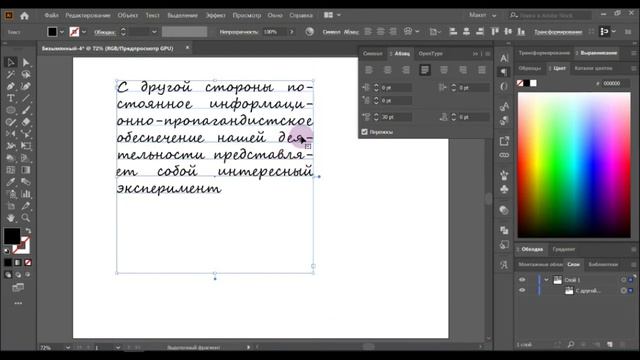Click the Обводка link in control bar
The image size is (640, 360).
[104, 32]
